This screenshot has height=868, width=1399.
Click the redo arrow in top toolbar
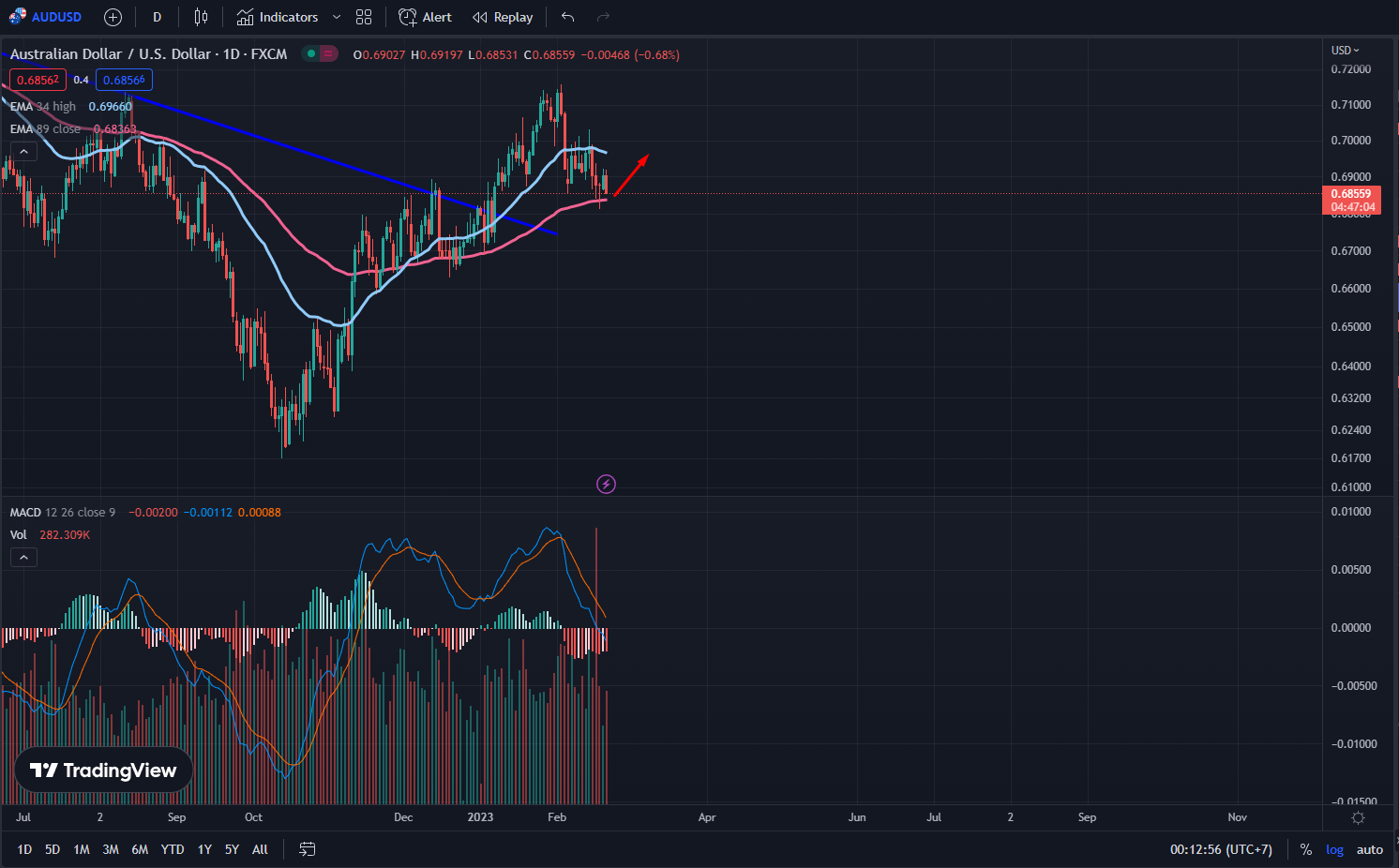pyautogui.click(x=603, y=17)
